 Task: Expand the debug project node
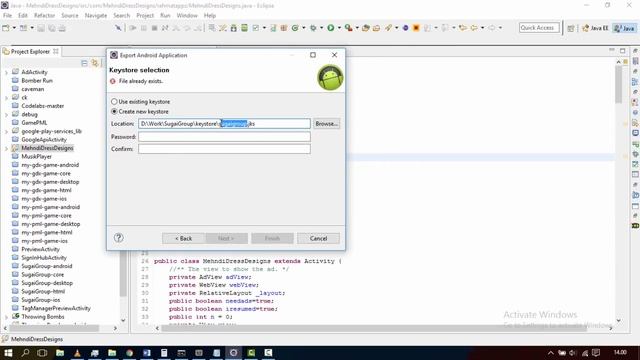6,115
